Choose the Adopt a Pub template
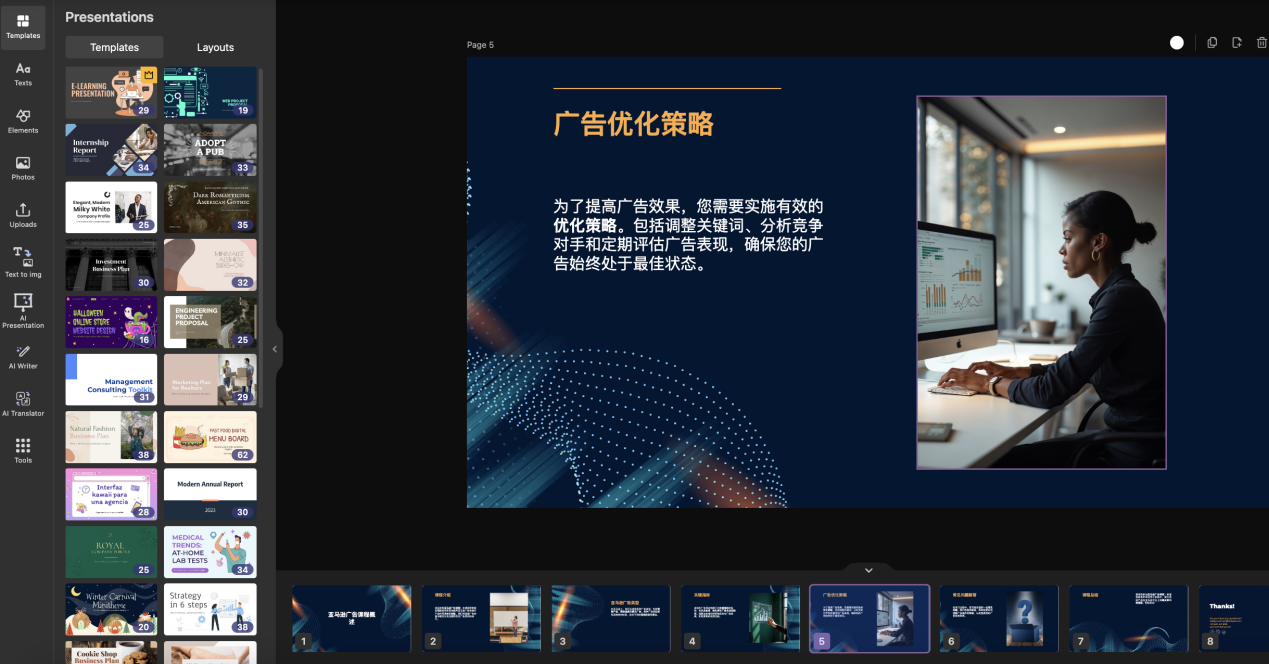This screenshot has width=1269, height=664. pos(210,149)
